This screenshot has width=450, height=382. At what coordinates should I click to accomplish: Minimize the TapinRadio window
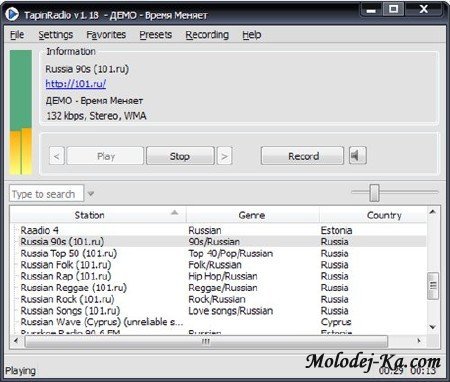click(371, 10)
